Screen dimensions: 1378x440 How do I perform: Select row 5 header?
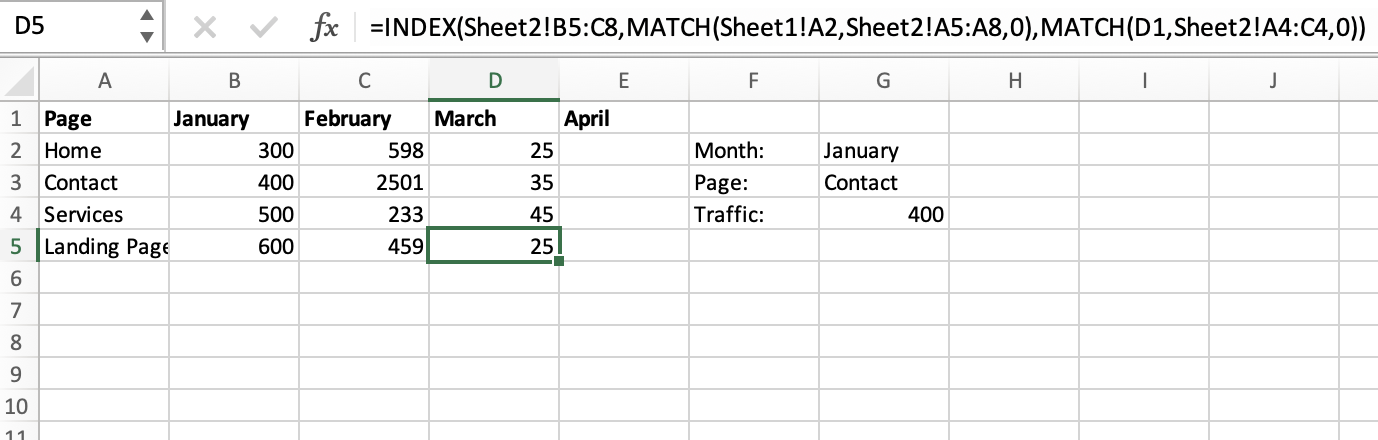16,246
